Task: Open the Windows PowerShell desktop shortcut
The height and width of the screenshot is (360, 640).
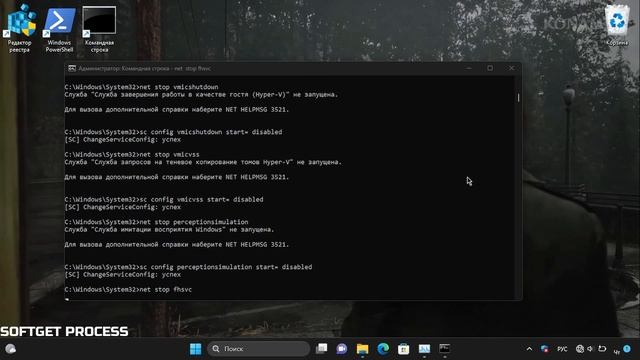Action: (59, 29)
